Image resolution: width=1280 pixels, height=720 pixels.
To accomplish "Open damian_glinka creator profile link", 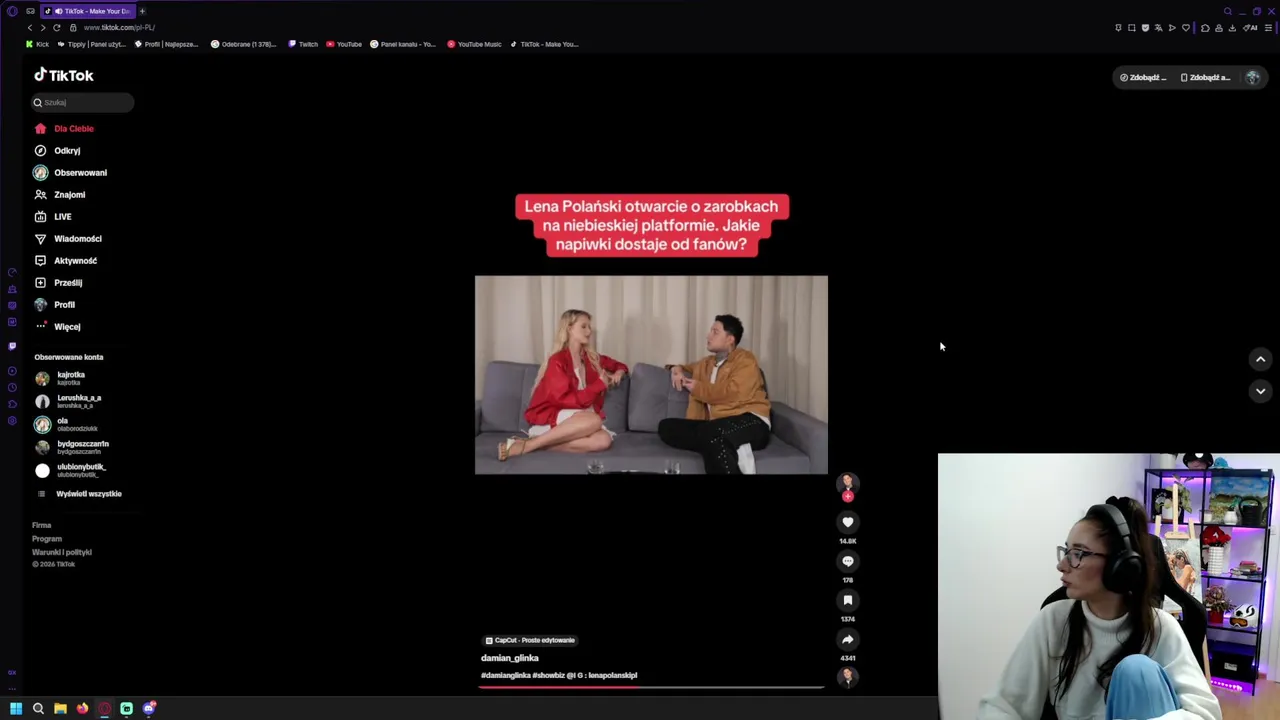I will (x=510, y=658).
